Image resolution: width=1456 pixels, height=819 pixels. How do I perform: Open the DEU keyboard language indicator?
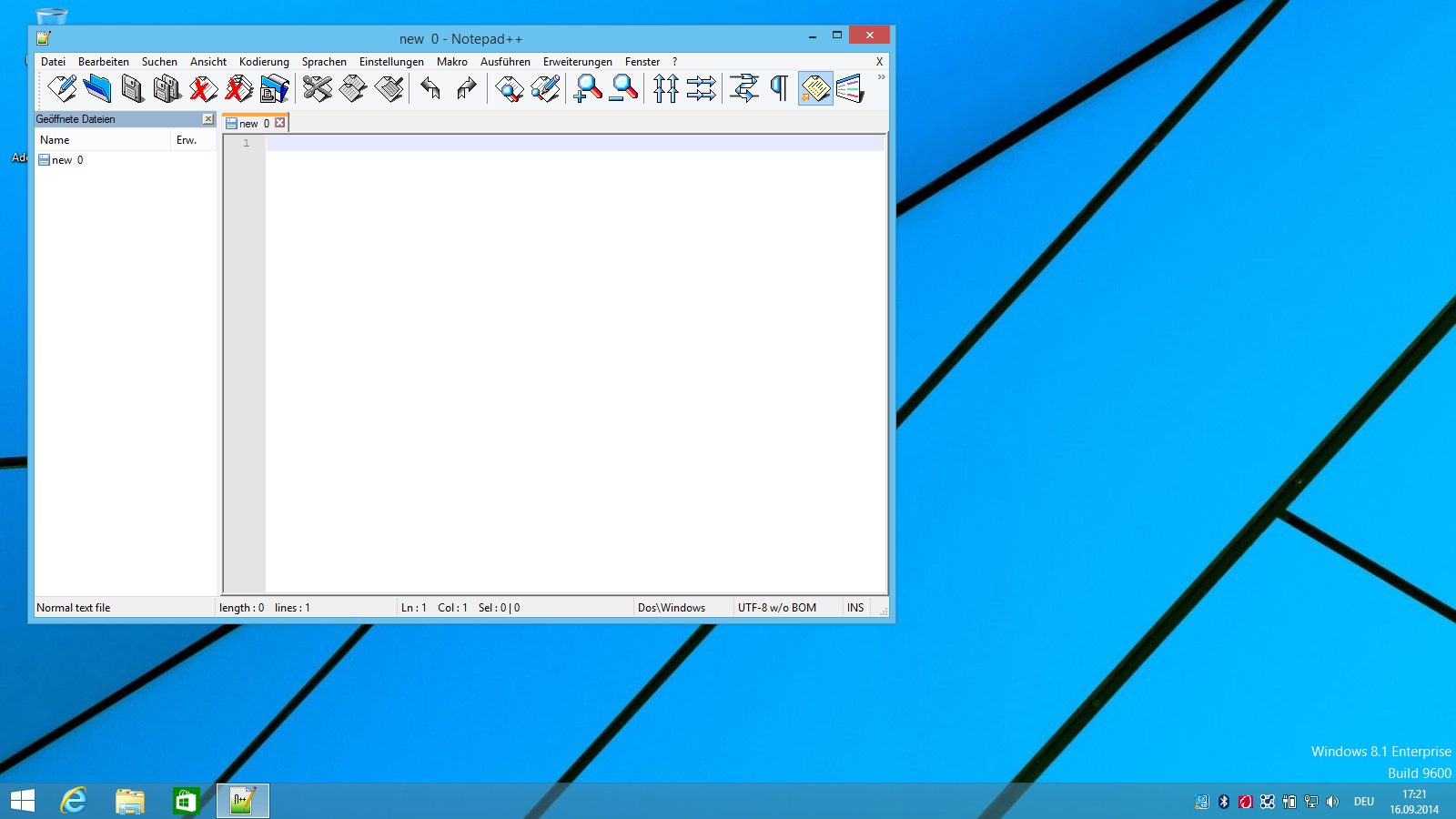(1363, 802)
